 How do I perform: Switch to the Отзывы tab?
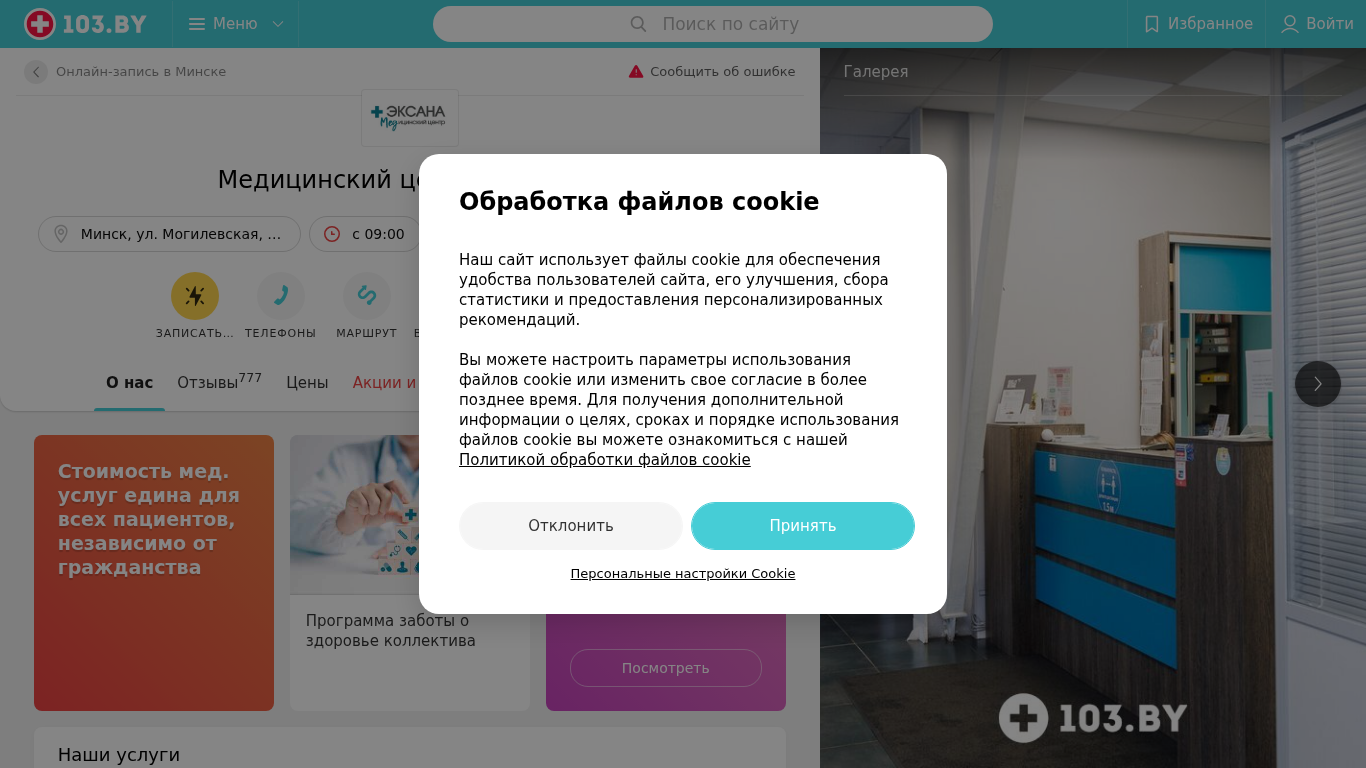coord(219,382)
